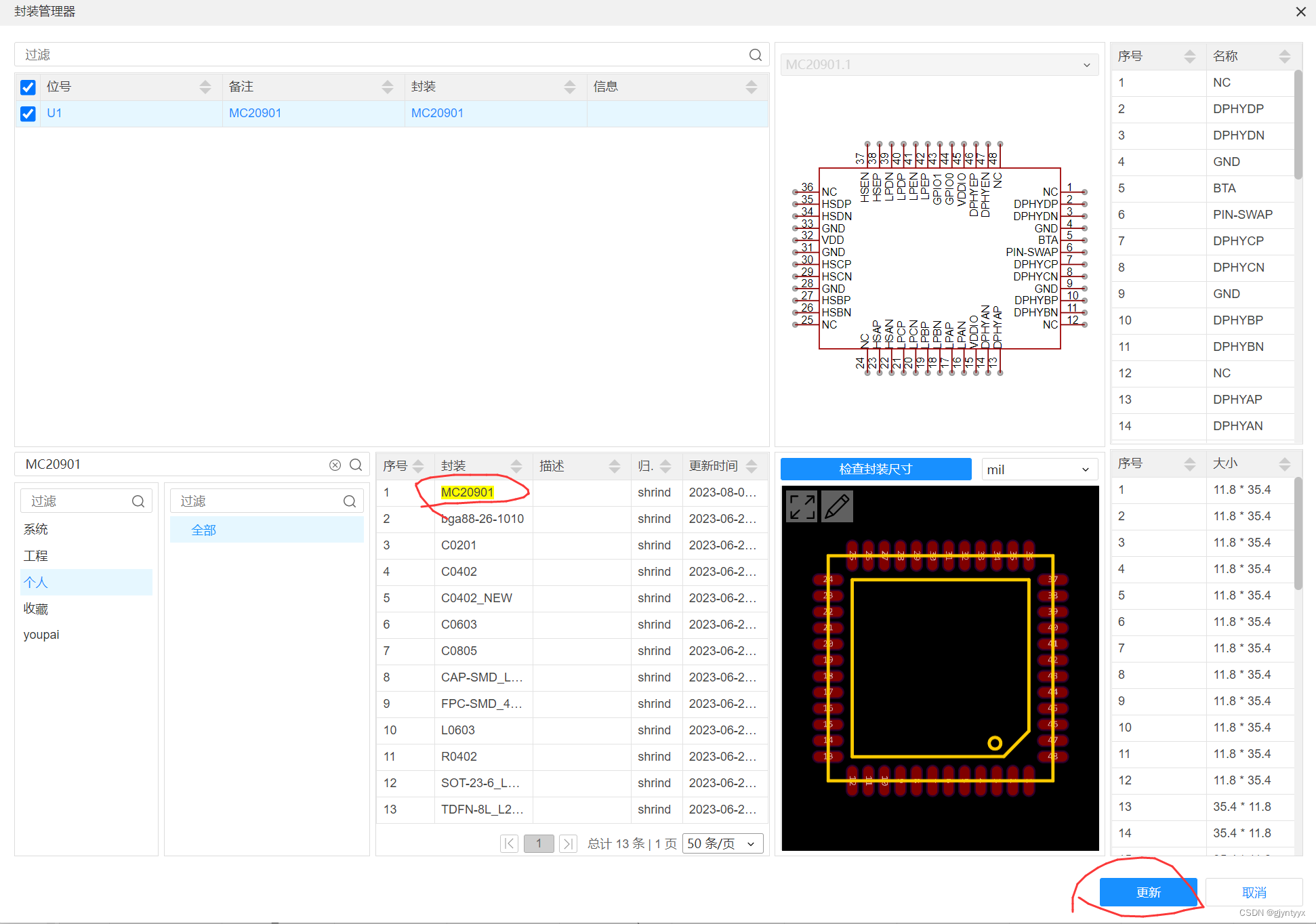
Task: Click the 更新 button
Action: tap(1149, 892)
